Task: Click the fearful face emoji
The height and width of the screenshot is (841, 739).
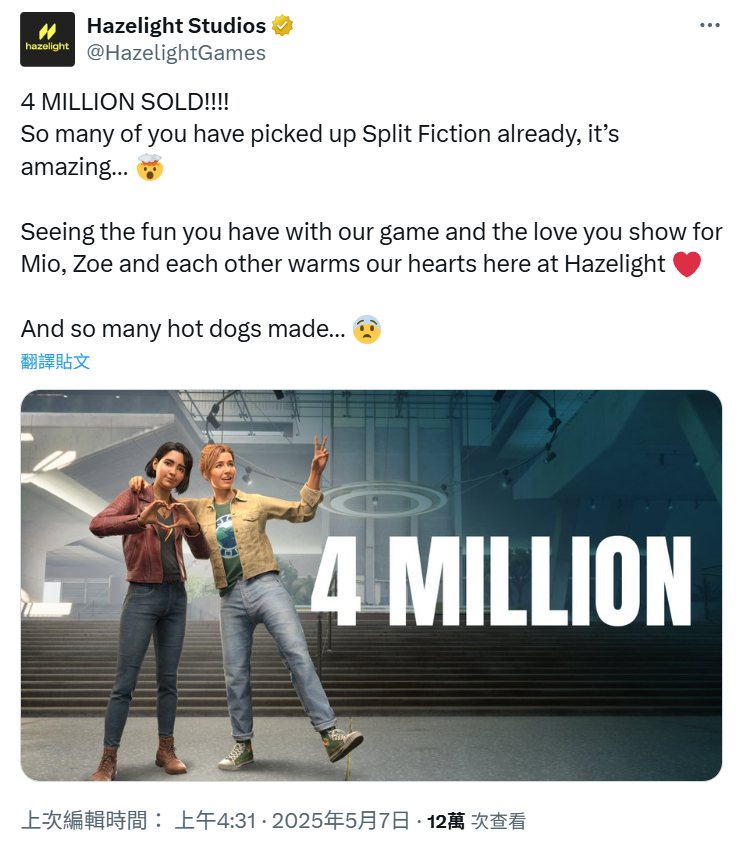Action: 367,329
